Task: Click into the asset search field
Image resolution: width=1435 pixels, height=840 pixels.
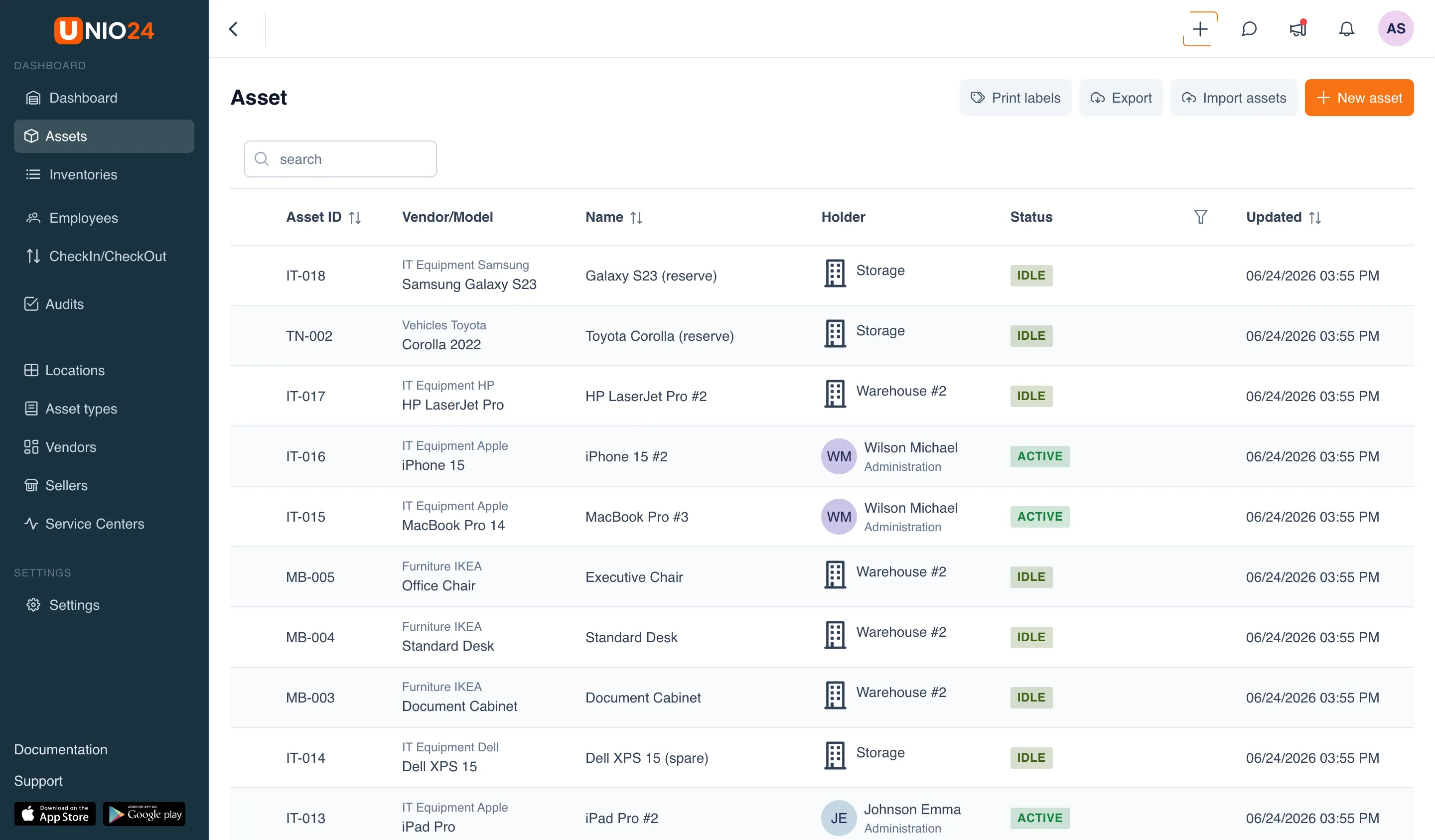Action: tap(340, 159)
